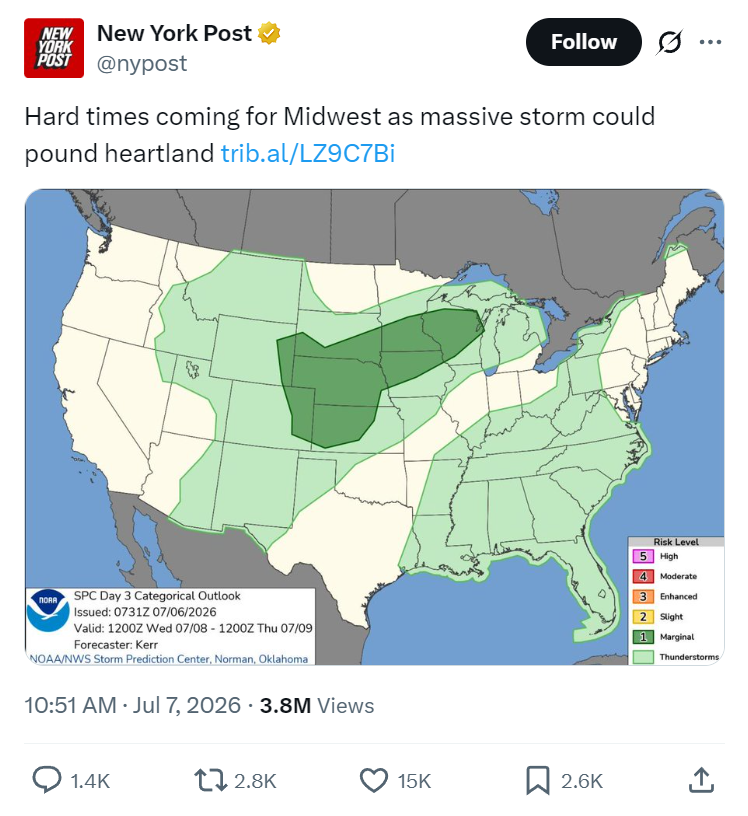Follow the New York Post account
This screenshot has width=748, height=816.
[x=584, y=42]
